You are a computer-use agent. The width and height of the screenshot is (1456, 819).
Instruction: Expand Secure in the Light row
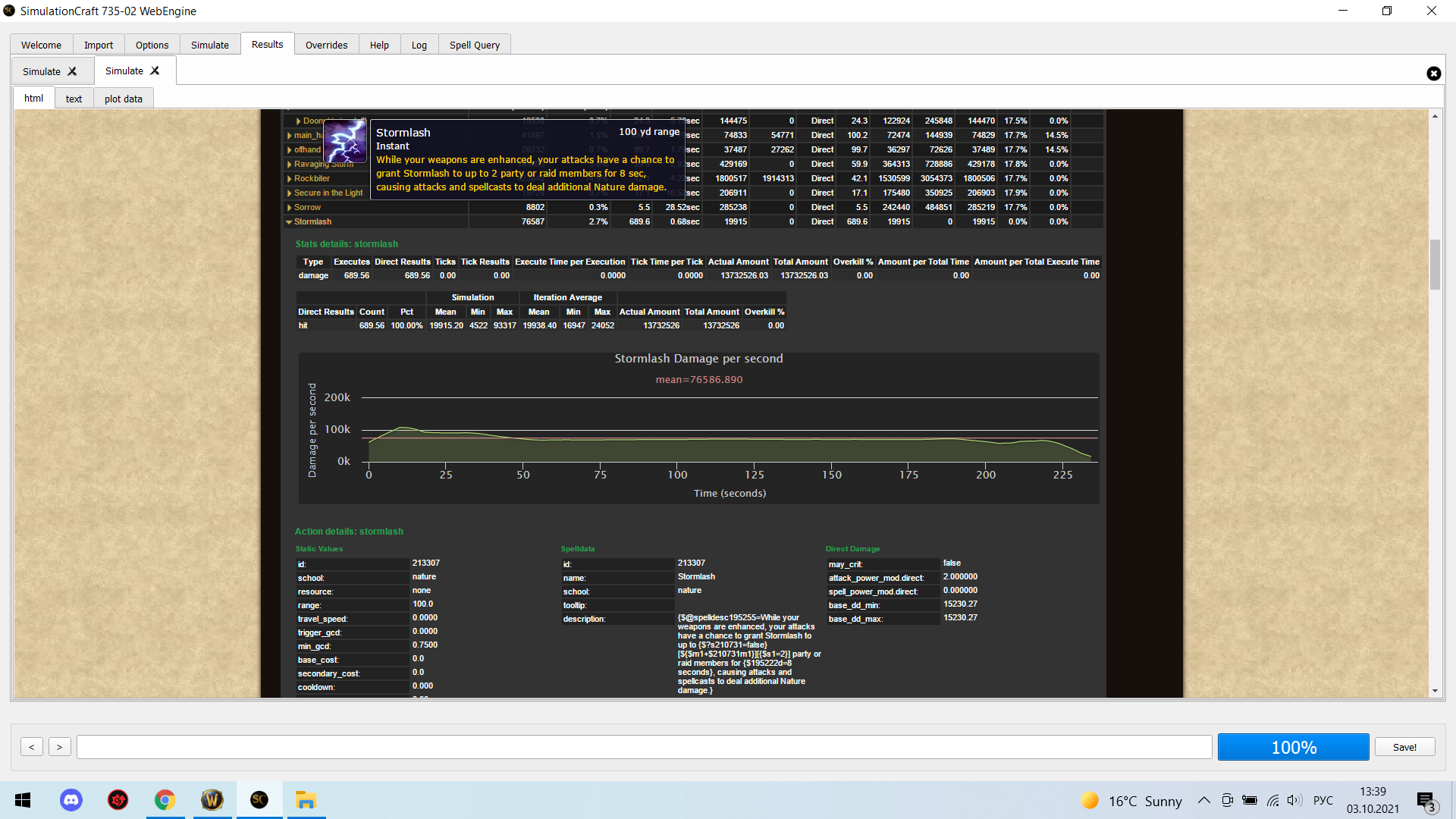289,193
